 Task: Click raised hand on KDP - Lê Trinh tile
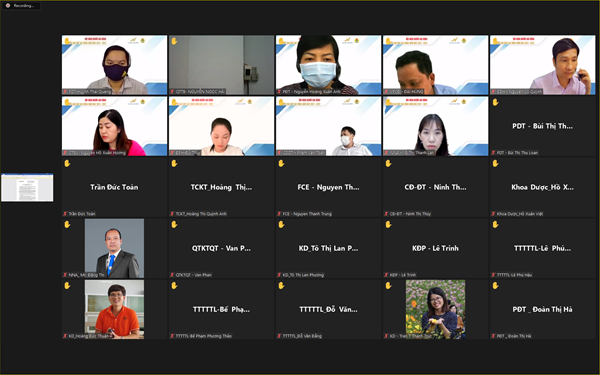pyautogui.click(x=388, y=225)
